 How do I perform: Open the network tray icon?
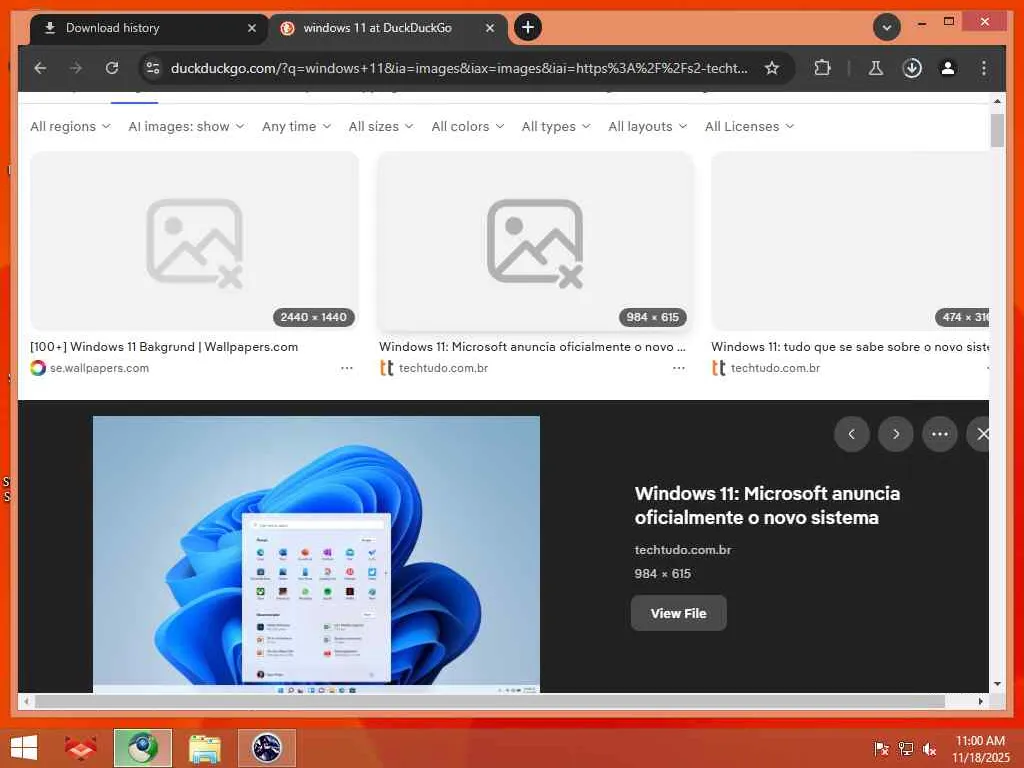click(x=905, y=748)
